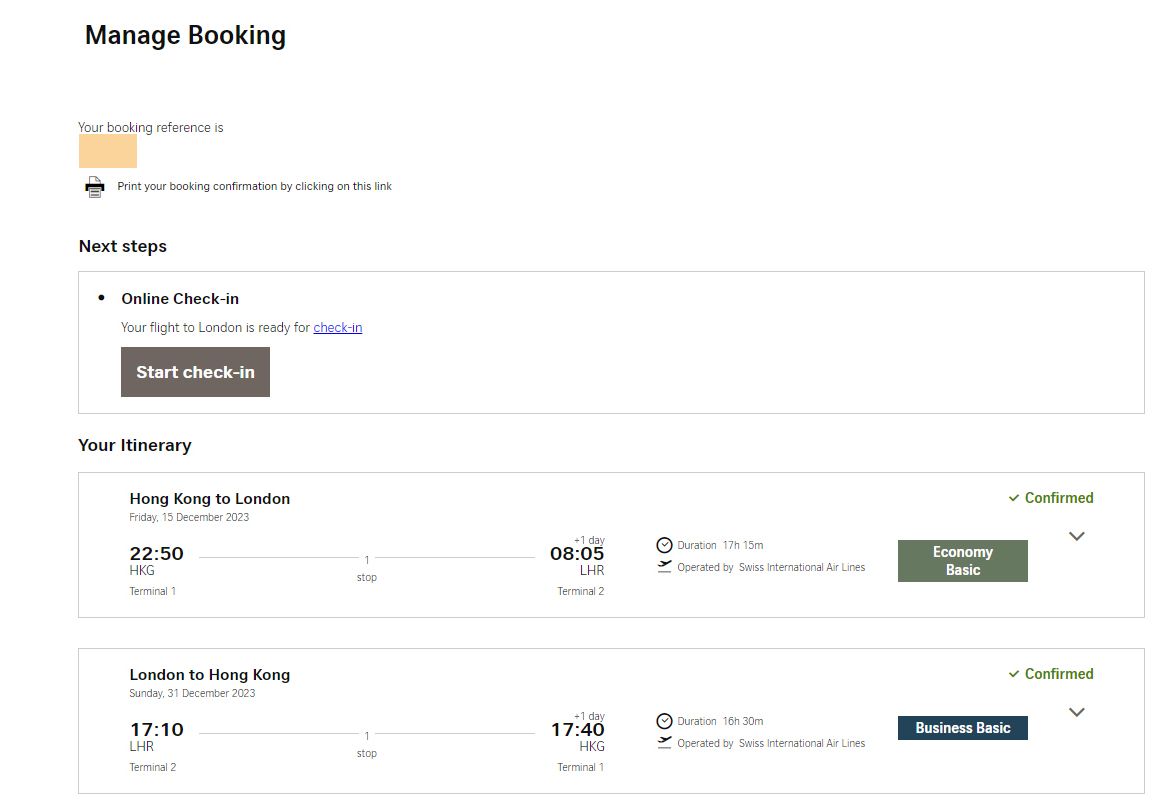Click airplane icon on Hong Kong to London flight
Image resolution: width=1156 pixels, height=806 pixels.
[664, 567]
